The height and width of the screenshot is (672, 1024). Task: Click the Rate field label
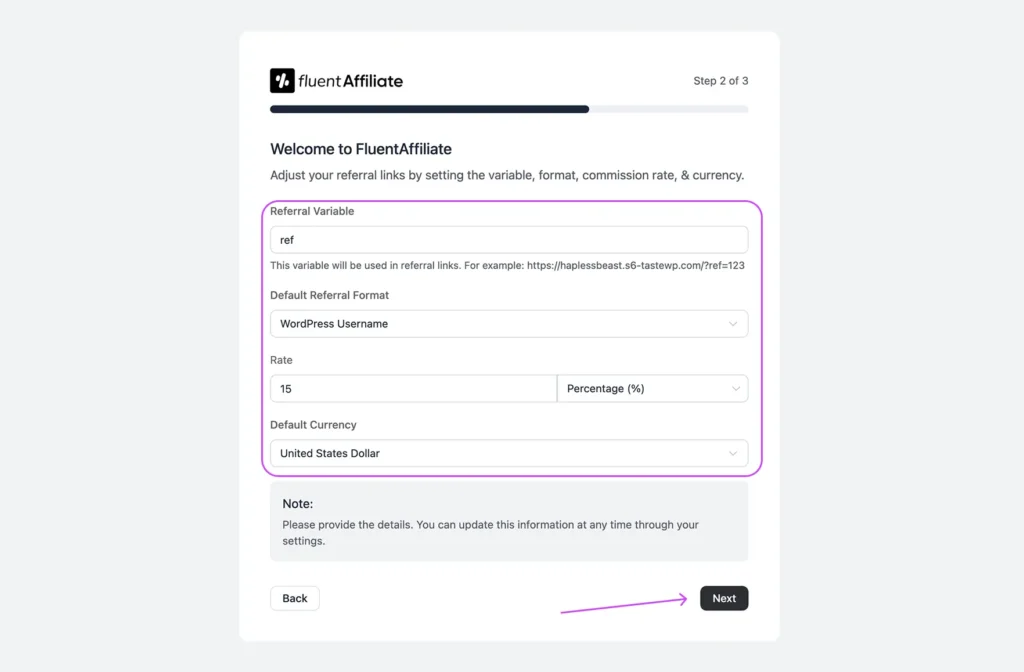(x=281, y=360)
